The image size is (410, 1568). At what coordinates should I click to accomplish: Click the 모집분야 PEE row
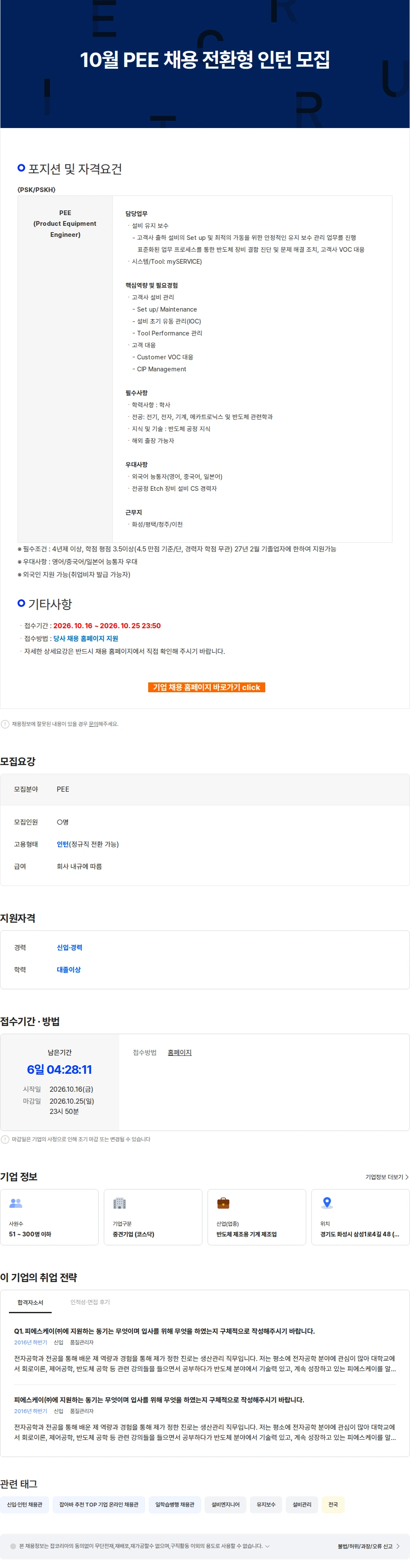(x=205, y=790)
